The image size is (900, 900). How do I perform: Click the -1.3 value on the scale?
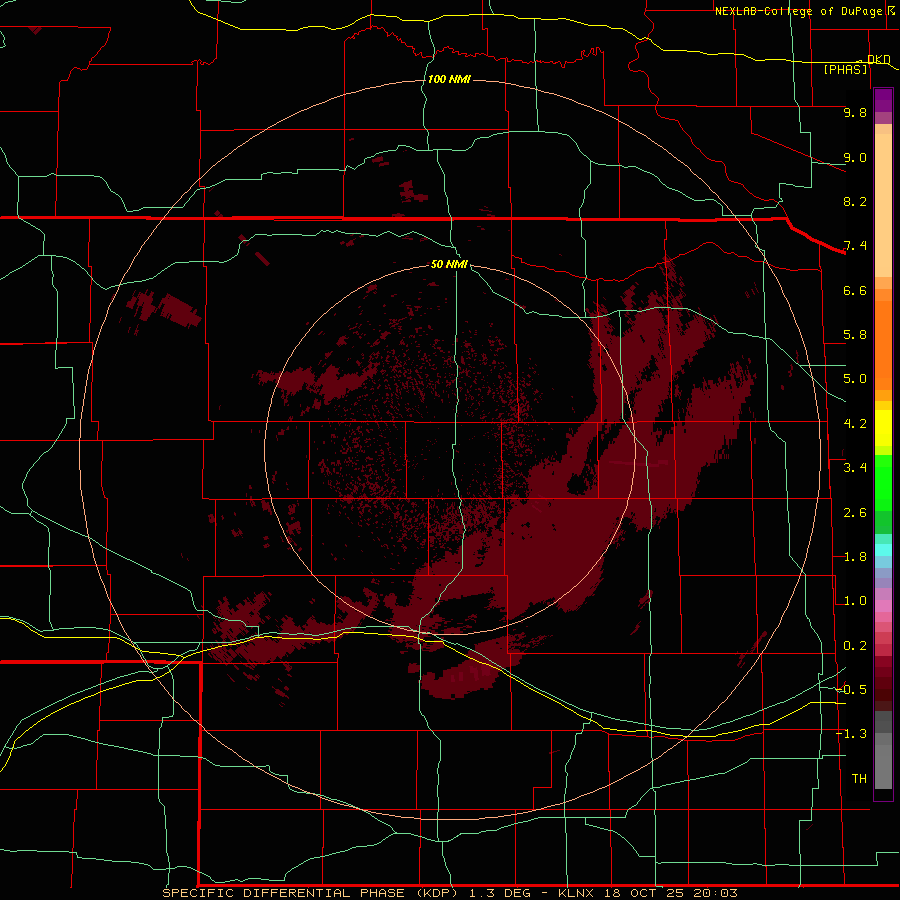tap(852, 734)
